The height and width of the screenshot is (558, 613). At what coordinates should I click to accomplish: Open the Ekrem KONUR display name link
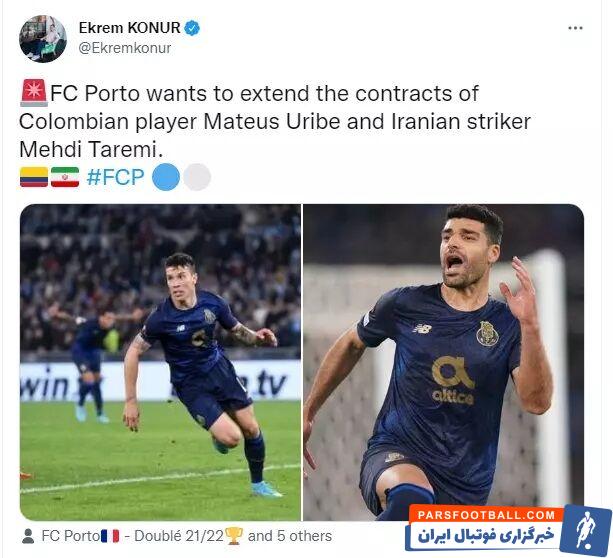coord(129,28)
